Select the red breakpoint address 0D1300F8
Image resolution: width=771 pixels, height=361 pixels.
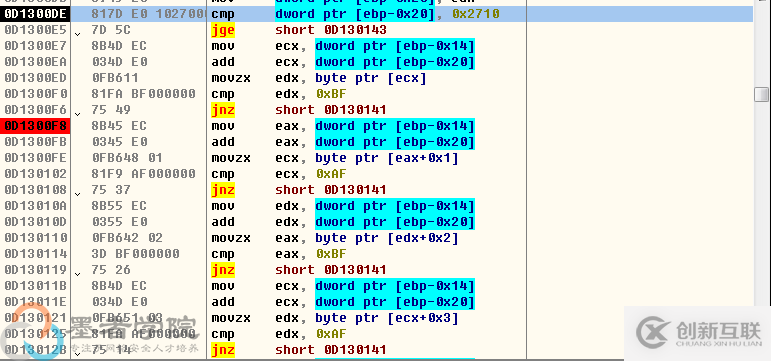point(35,126)
